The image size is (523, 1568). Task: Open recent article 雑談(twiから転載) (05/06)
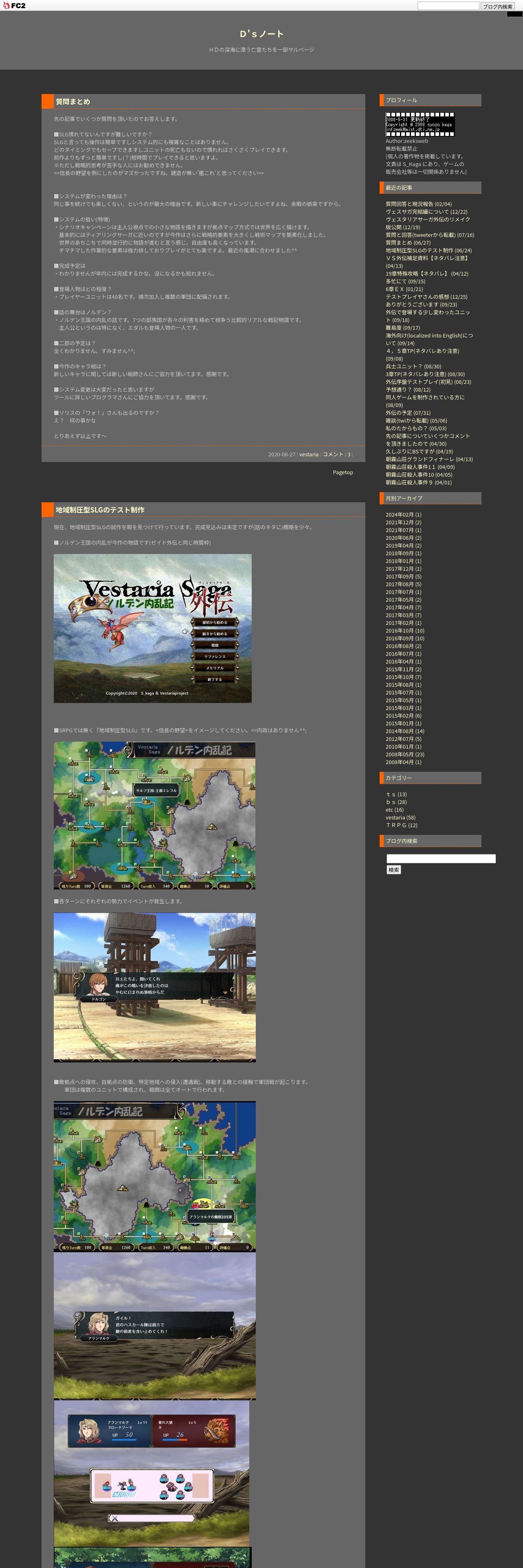click(416, 420)
